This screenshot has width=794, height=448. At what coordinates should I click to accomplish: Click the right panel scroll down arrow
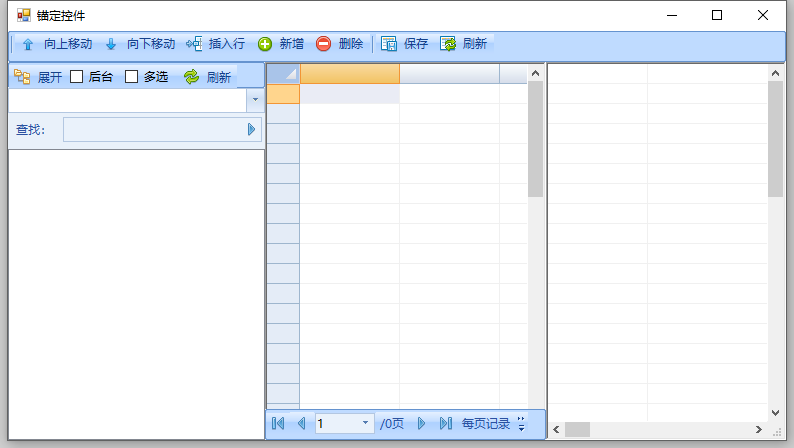775,413
